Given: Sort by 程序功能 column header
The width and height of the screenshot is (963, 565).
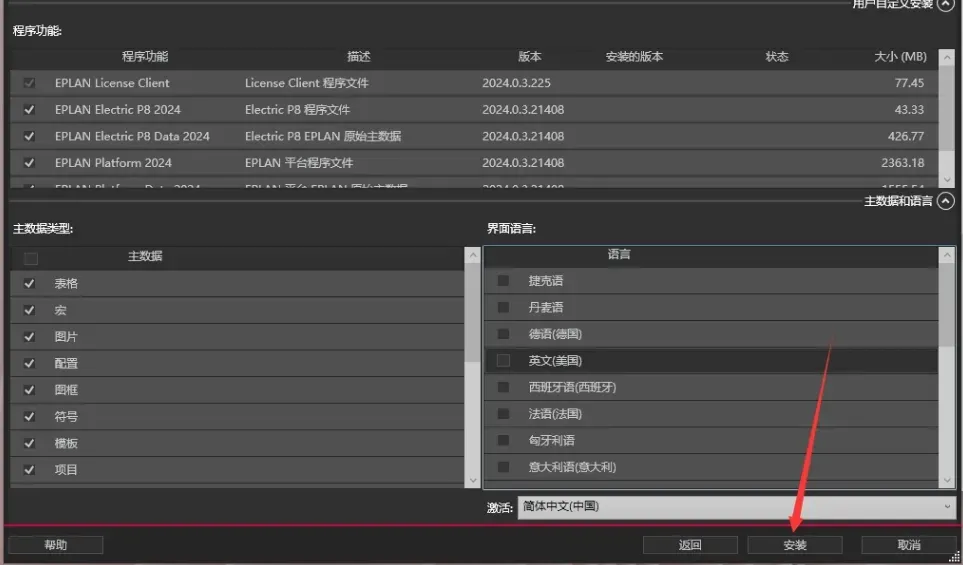Looking at the screenshot, I should [145, 56].
